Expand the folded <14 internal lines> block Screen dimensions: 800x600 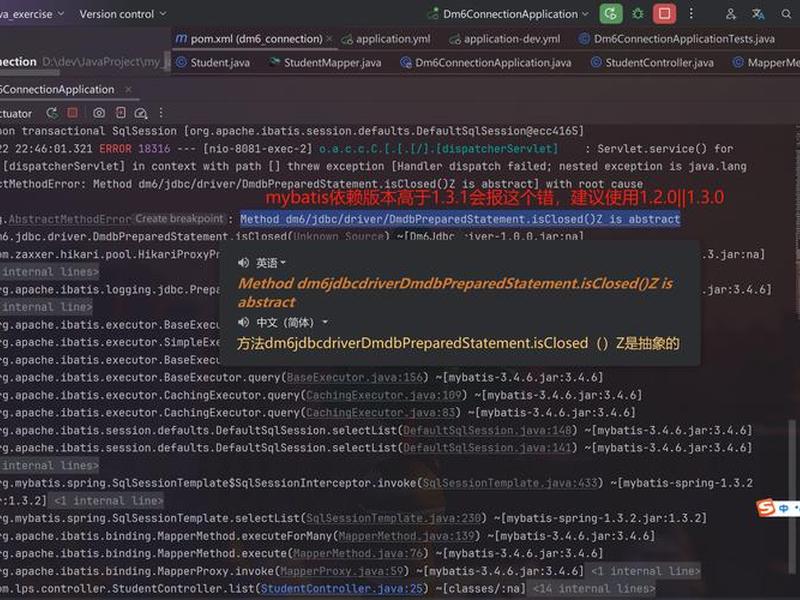[x=594, y=589]
